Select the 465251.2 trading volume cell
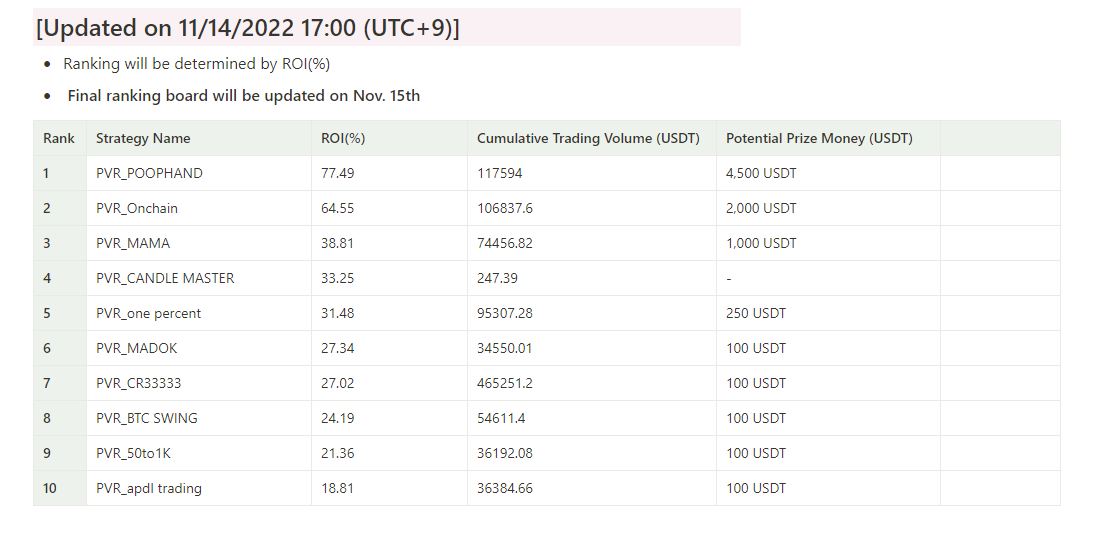The height and width of the screenshot is (535, 1118). [591, 383]
